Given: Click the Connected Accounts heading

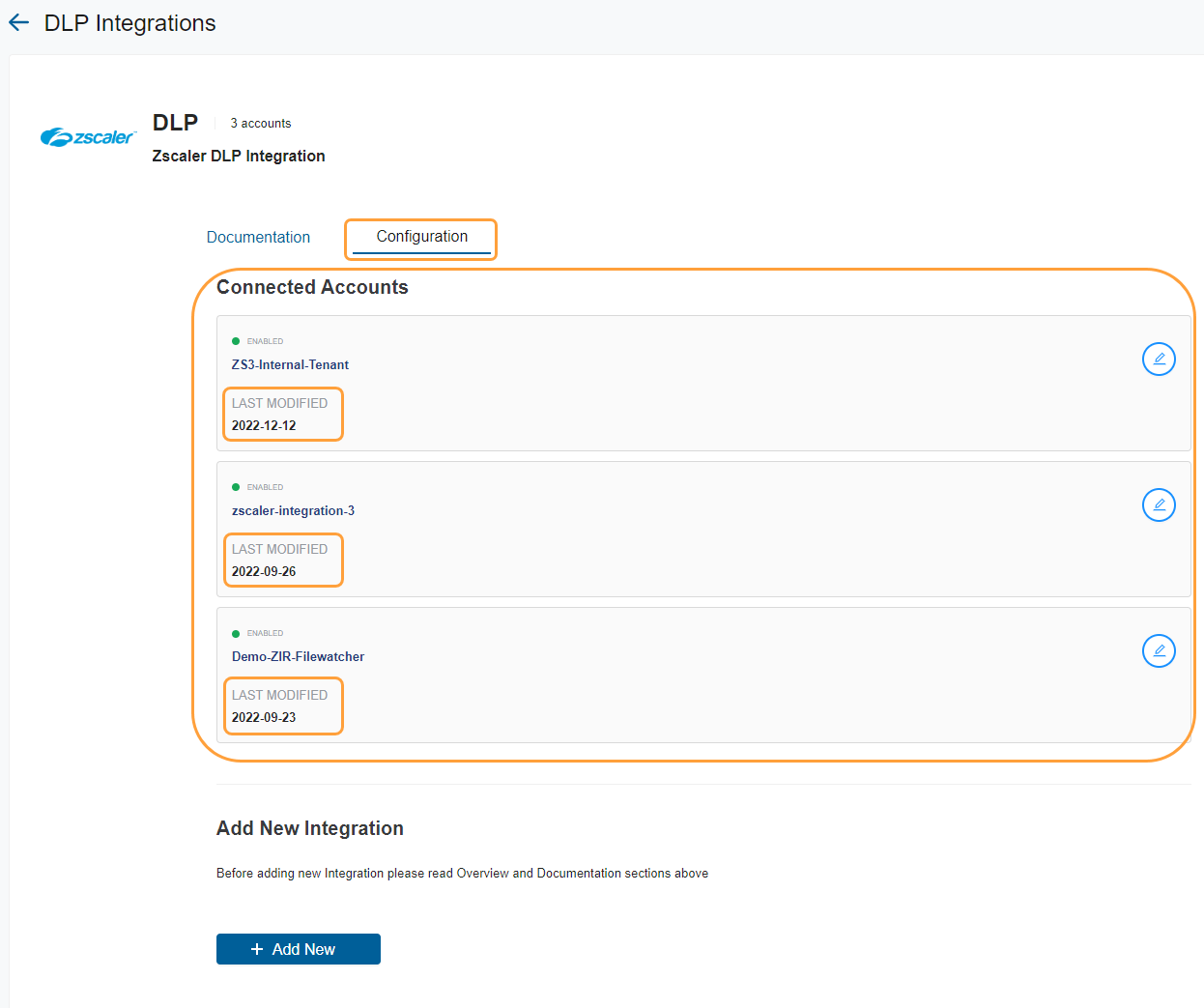Looking at the screenshot, I should (x=312, y=287).
